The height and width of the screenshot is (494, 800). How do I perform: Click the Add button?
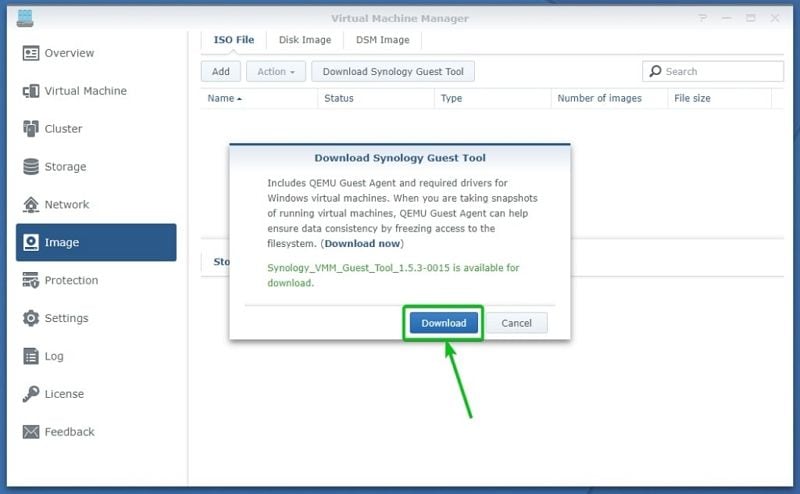click(221, 71)
